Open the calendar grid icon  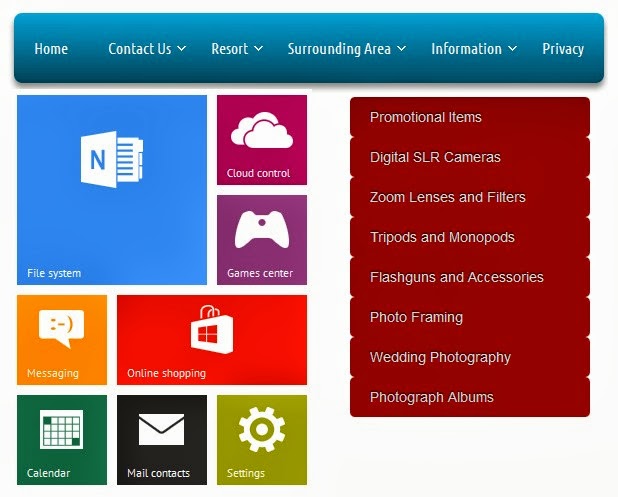[61, 429]
